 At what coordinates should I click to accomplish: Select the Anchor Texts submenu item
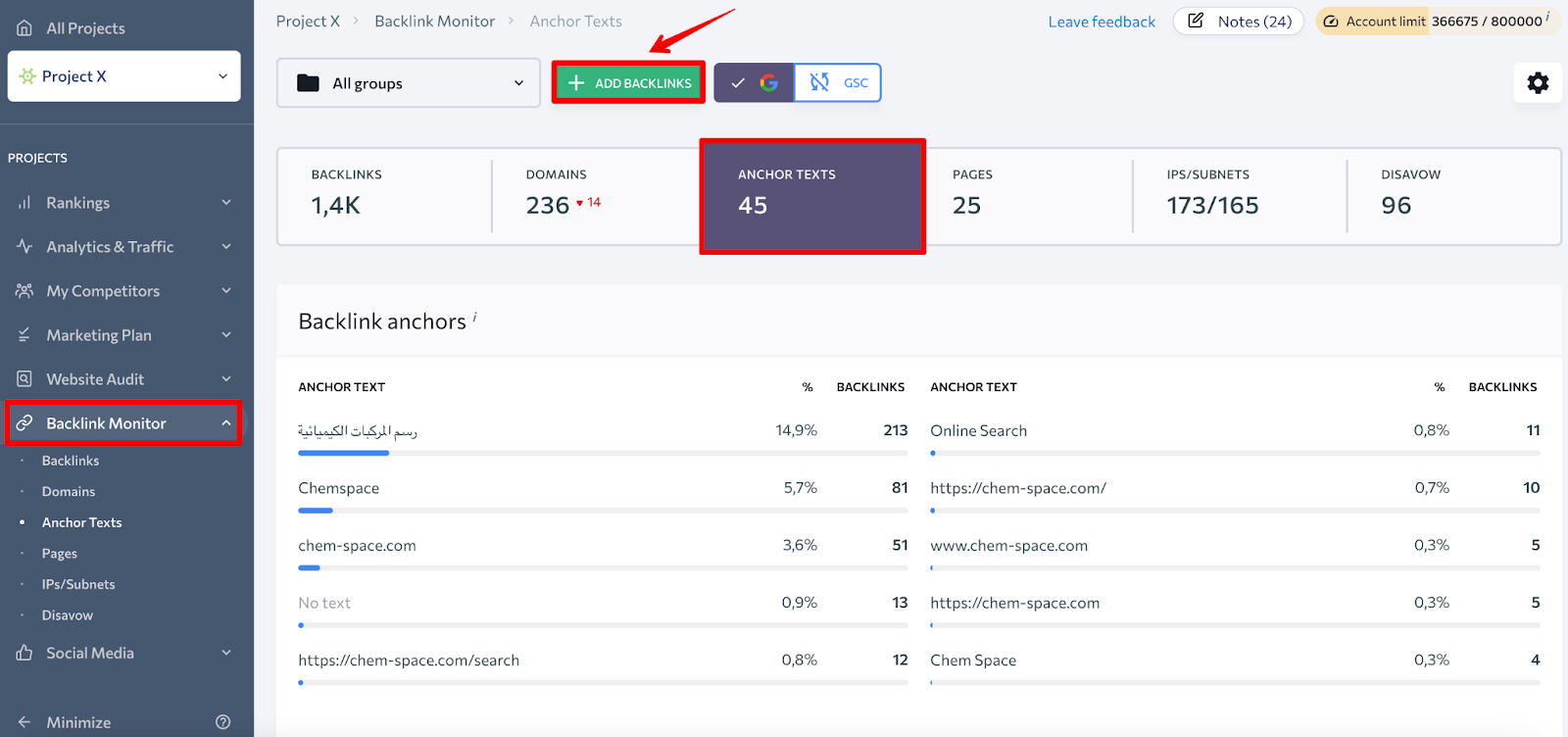pyautogui.click(x=82, y=522)
